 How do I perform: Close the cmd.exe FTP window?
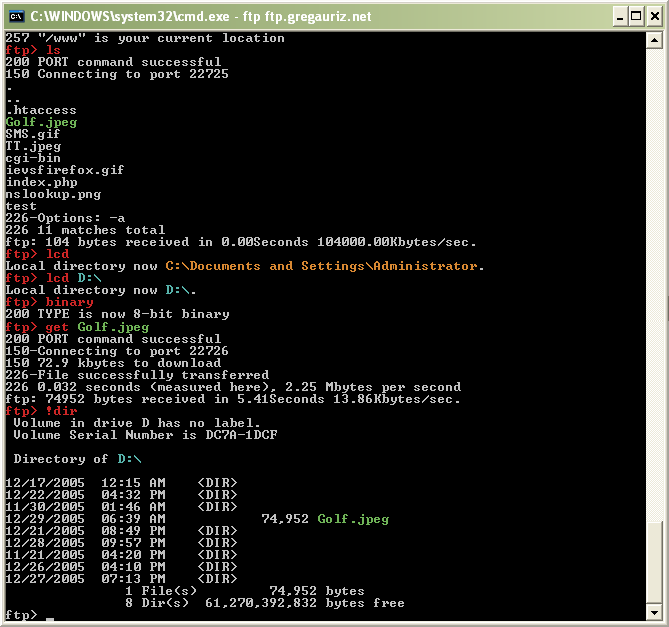tap(652, 16)
